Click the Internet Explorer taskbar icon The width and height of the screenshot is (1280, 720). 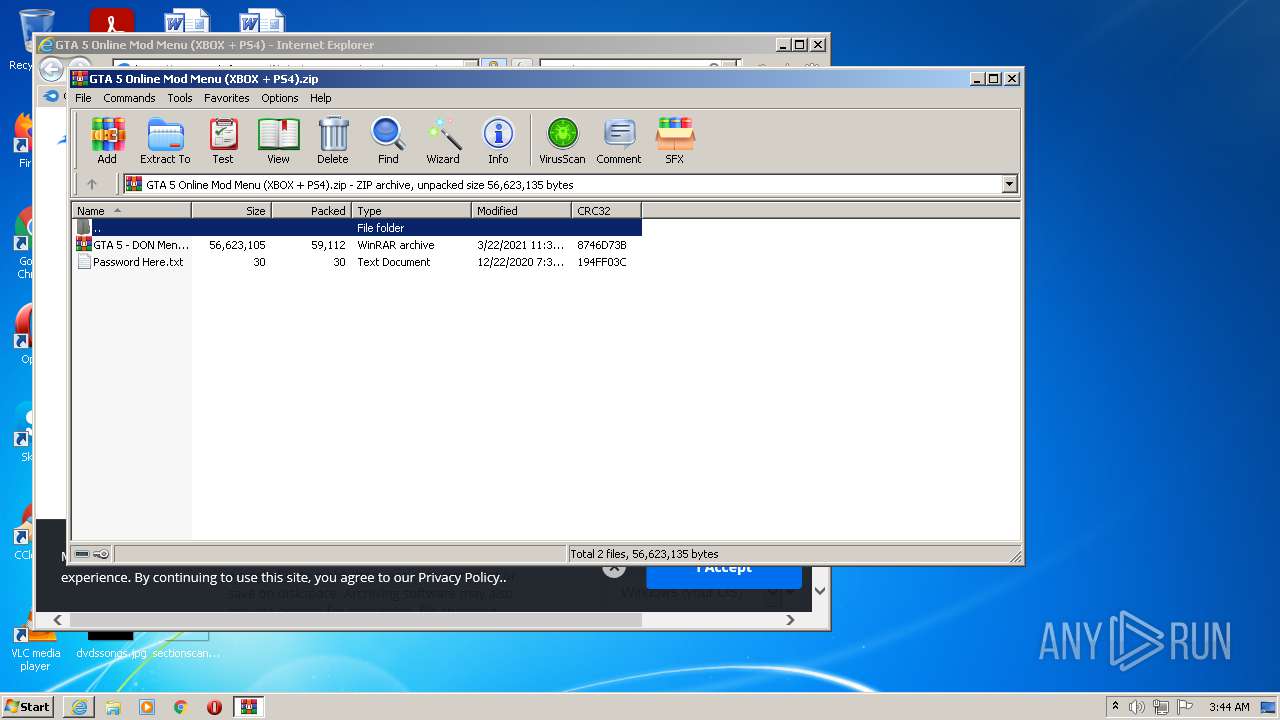[79, 707]
